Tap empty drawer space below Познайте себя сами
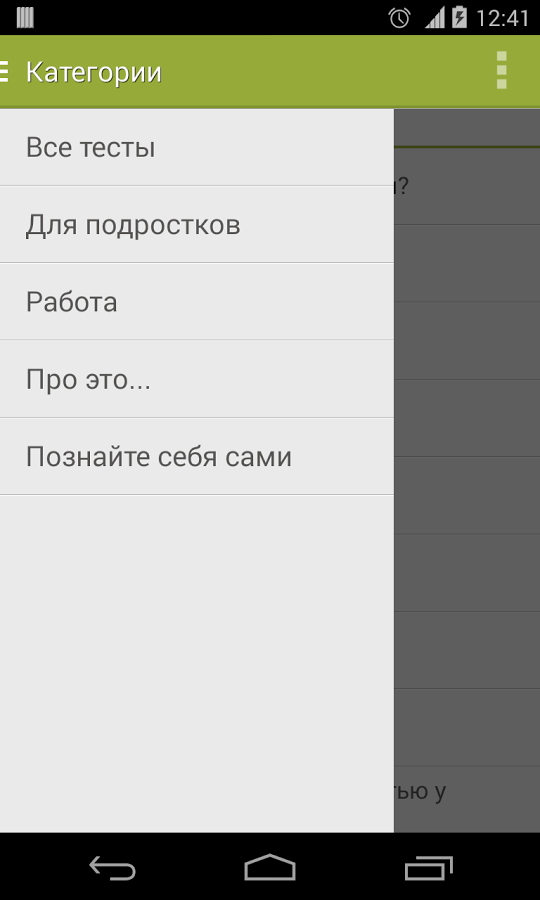 [197, 663]
